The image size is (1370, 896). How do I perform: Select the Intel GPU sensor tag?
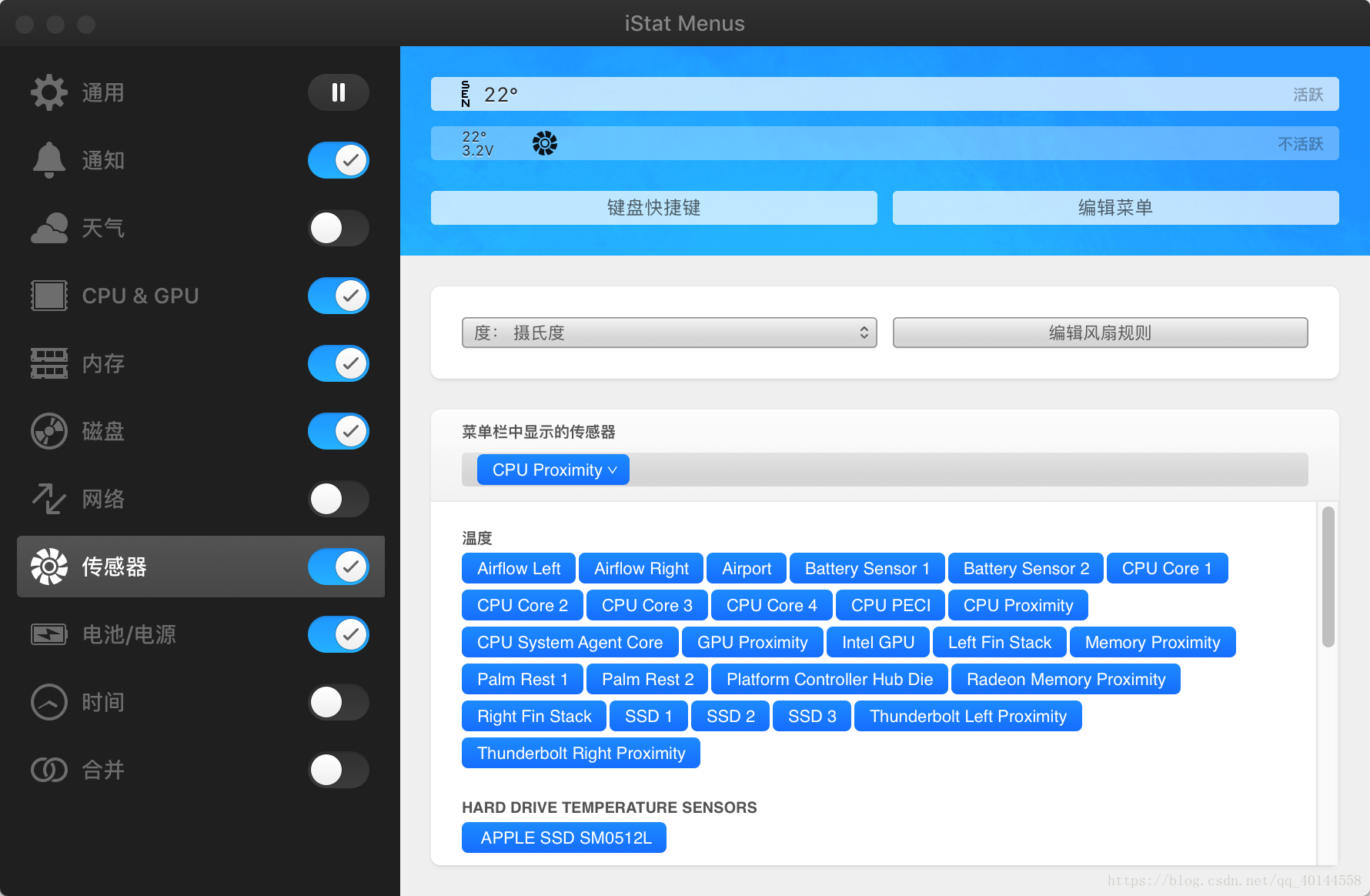click(x=878, y=642)
